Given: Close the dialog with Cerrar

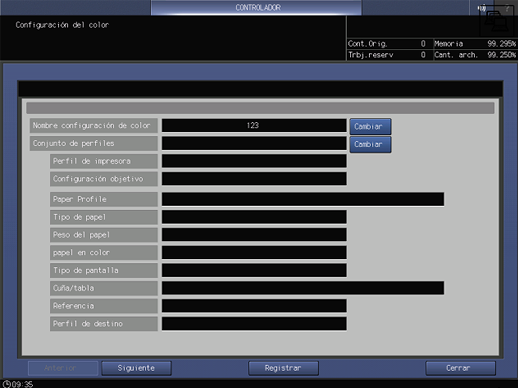Looking at the screenshot, I should click(x=460, y=368).
